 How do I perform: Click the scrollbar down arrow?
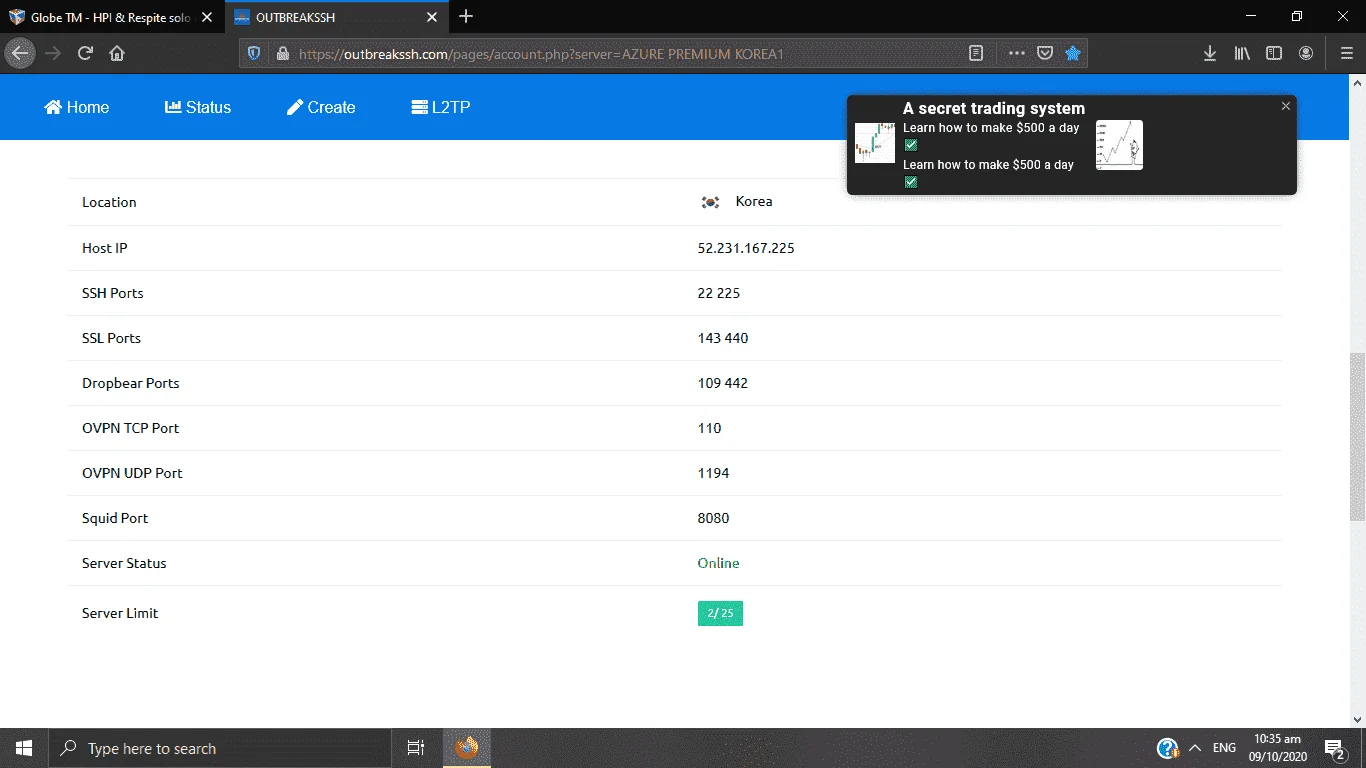1357,719
